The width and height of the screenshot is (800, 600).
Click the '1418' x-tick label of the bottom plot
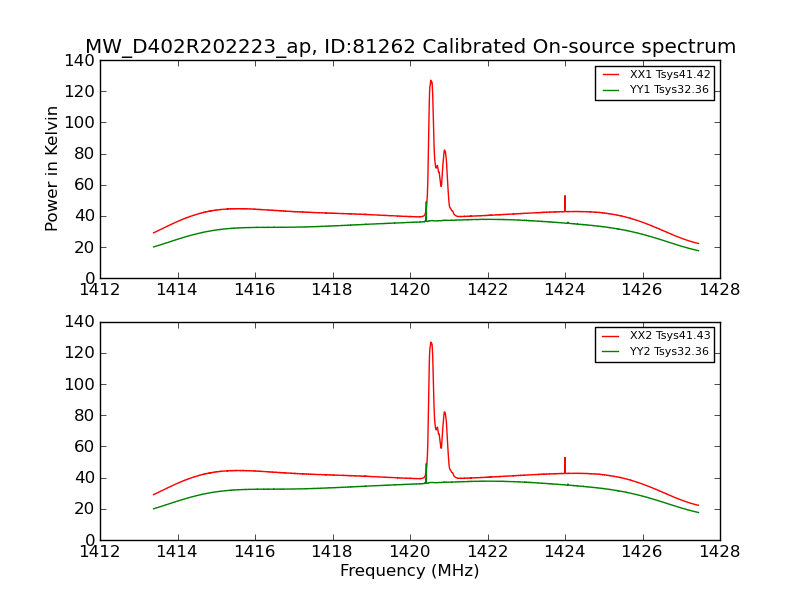coord(332,552)
